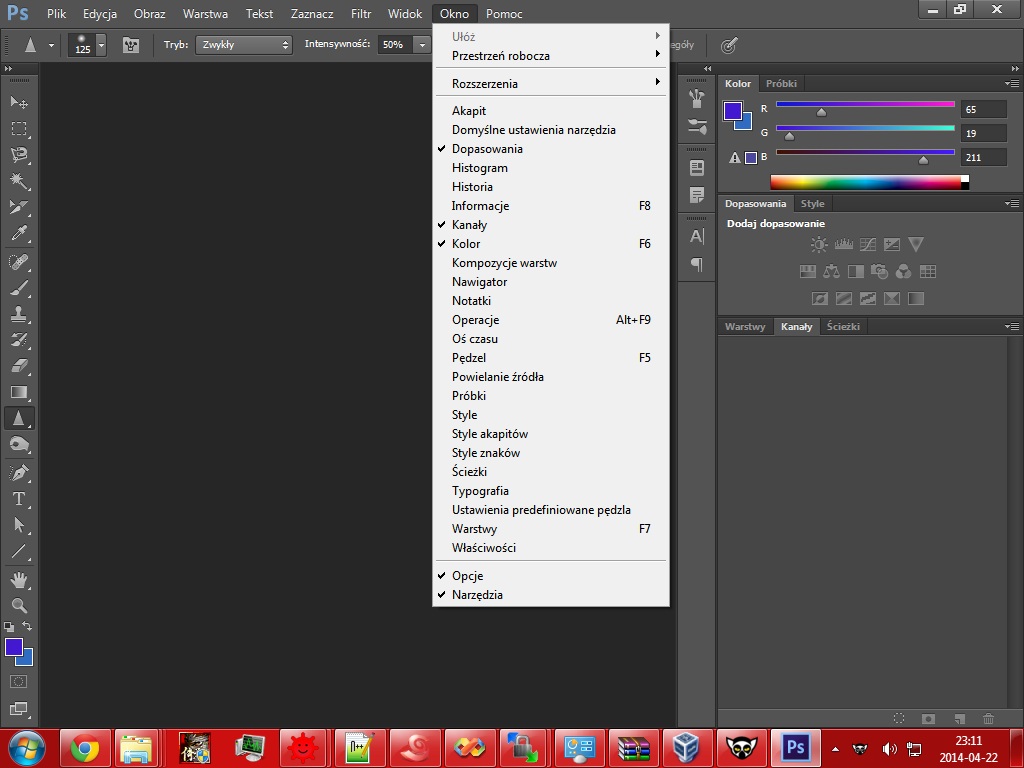Select the Crop tool

click(x=19, y=207)
